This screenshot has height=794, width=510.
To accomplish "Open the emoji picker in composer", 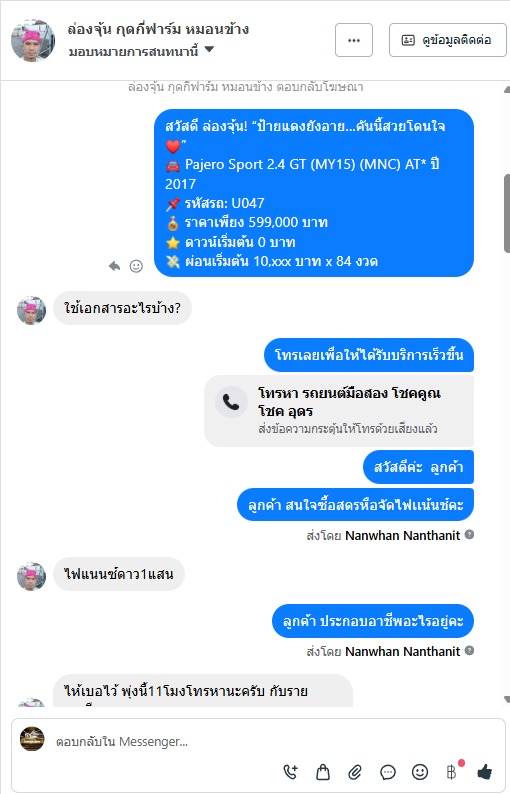I will [x=420, y=772].
